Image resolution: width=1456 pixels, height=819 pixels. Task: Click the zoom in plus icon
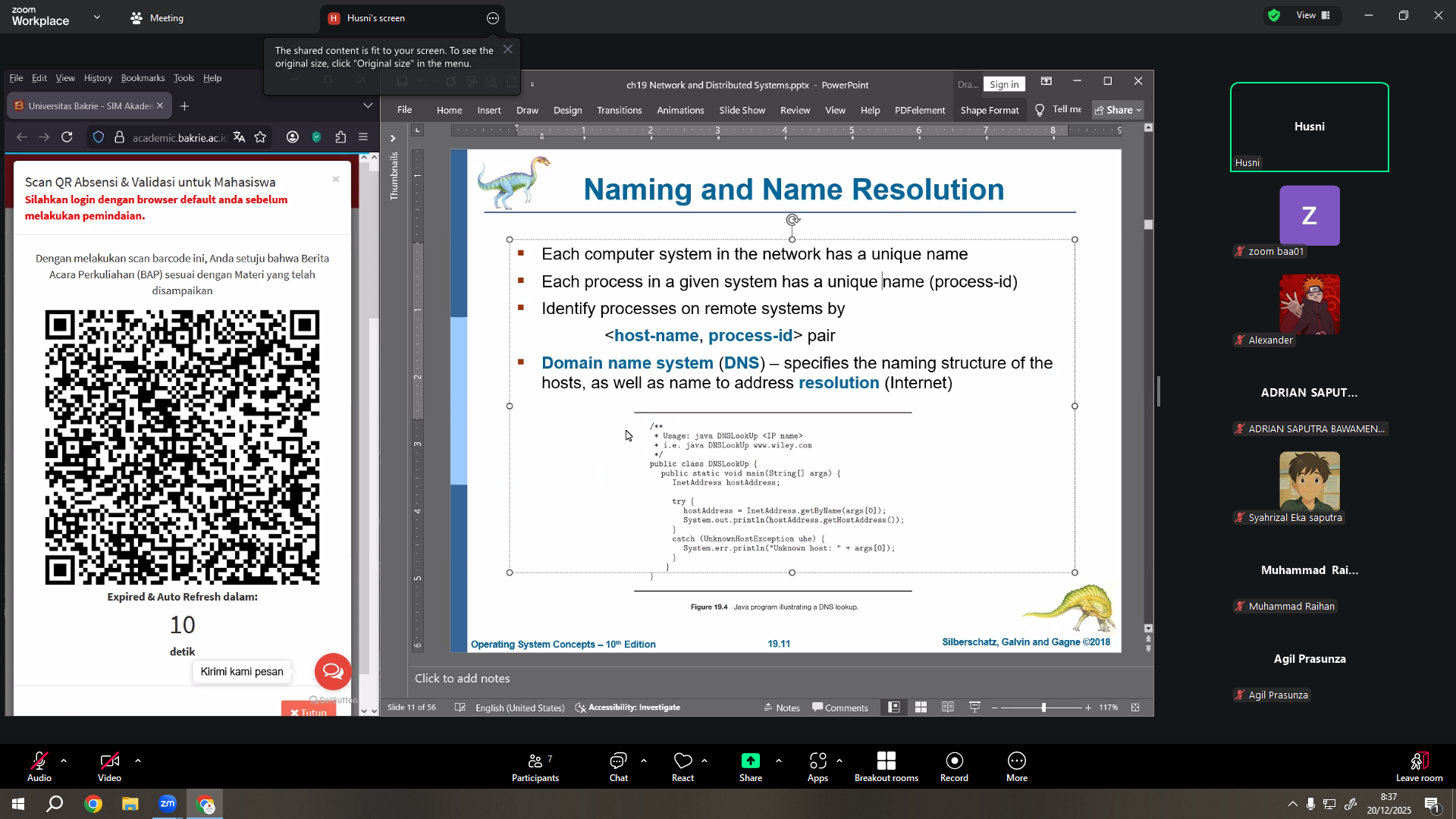coord(1088,708)
